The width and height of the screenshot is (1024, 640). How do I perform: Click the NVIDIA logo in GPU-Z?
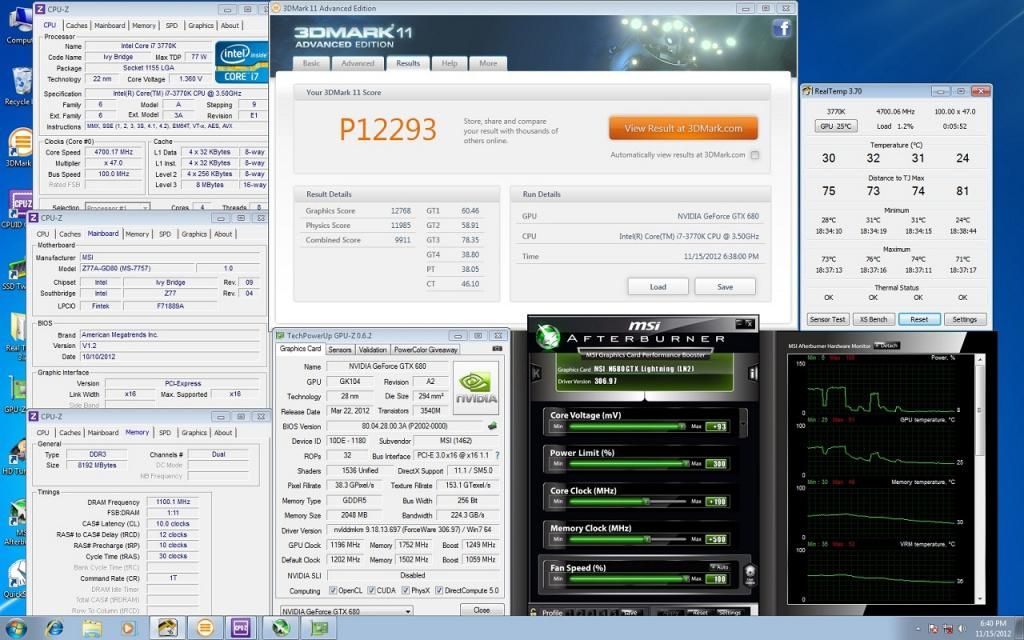coord(476,388)
